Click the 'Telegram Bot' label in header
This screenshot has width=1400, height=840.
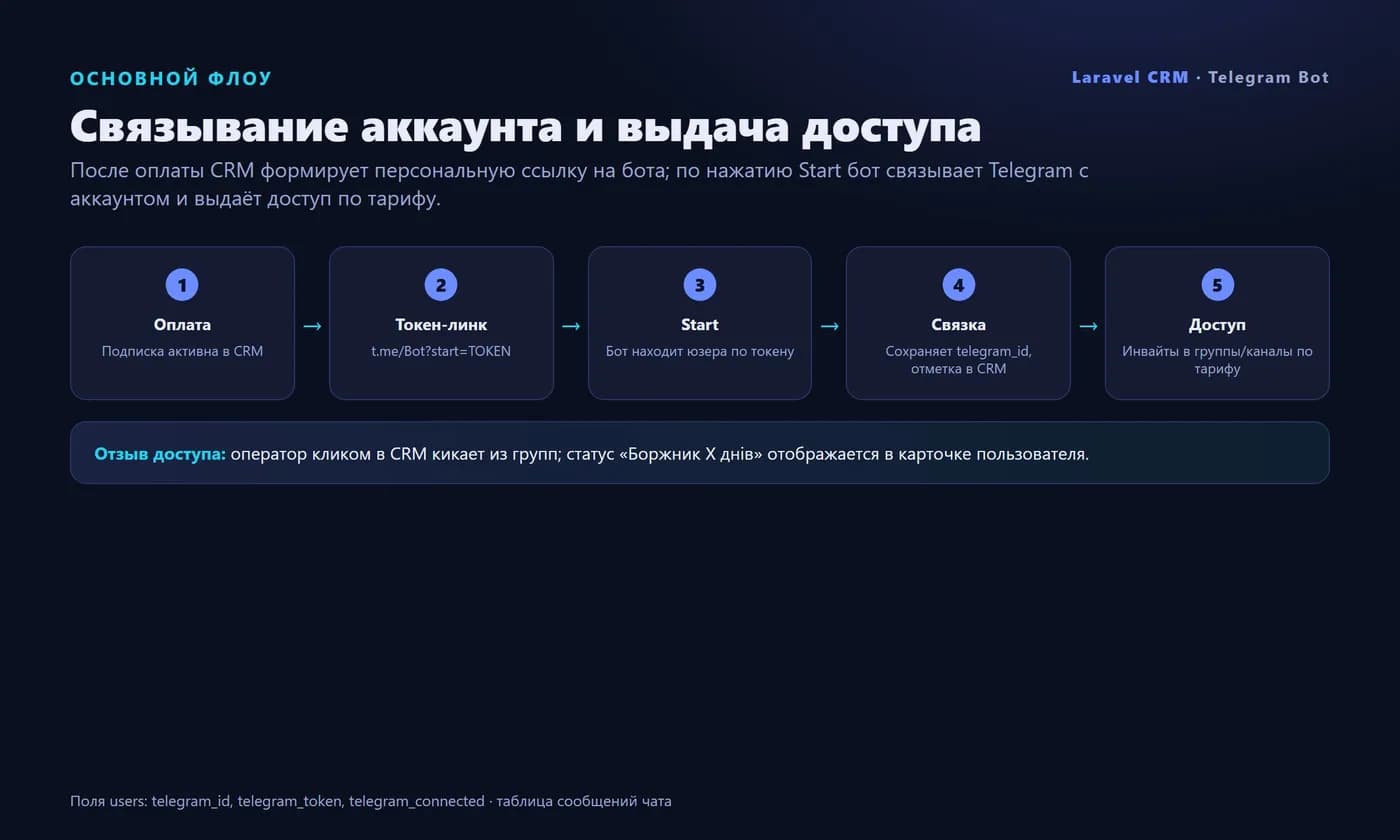tap(1269, 77)
